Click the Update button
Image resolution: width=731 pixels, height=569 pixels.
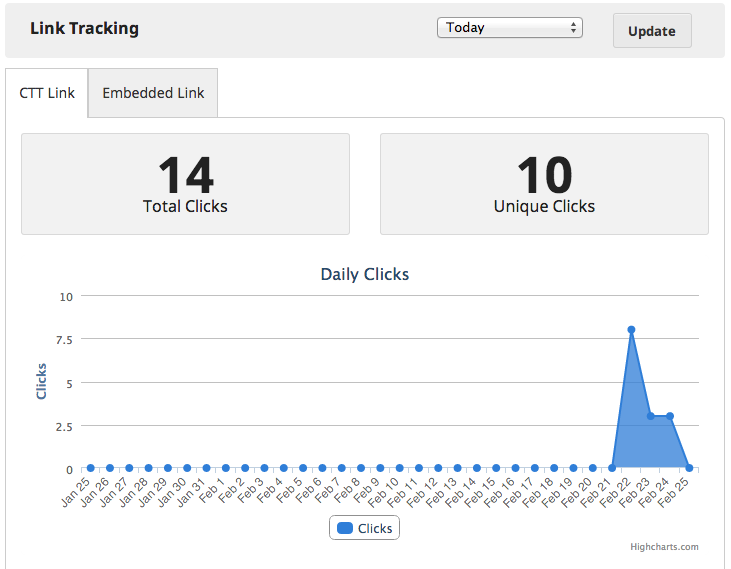(652, 31)
